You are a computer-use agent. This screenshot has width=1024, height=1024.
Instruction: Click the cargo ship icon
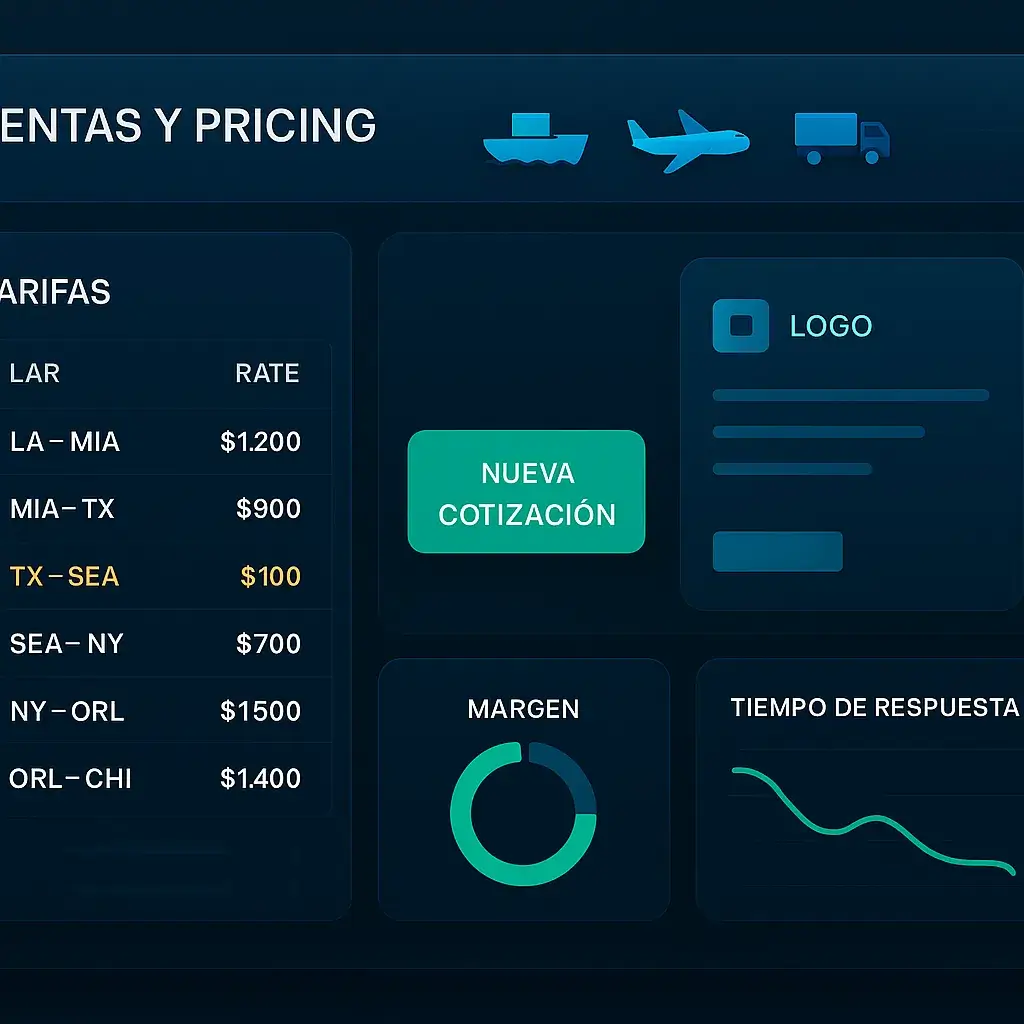(x=535, y=138)
